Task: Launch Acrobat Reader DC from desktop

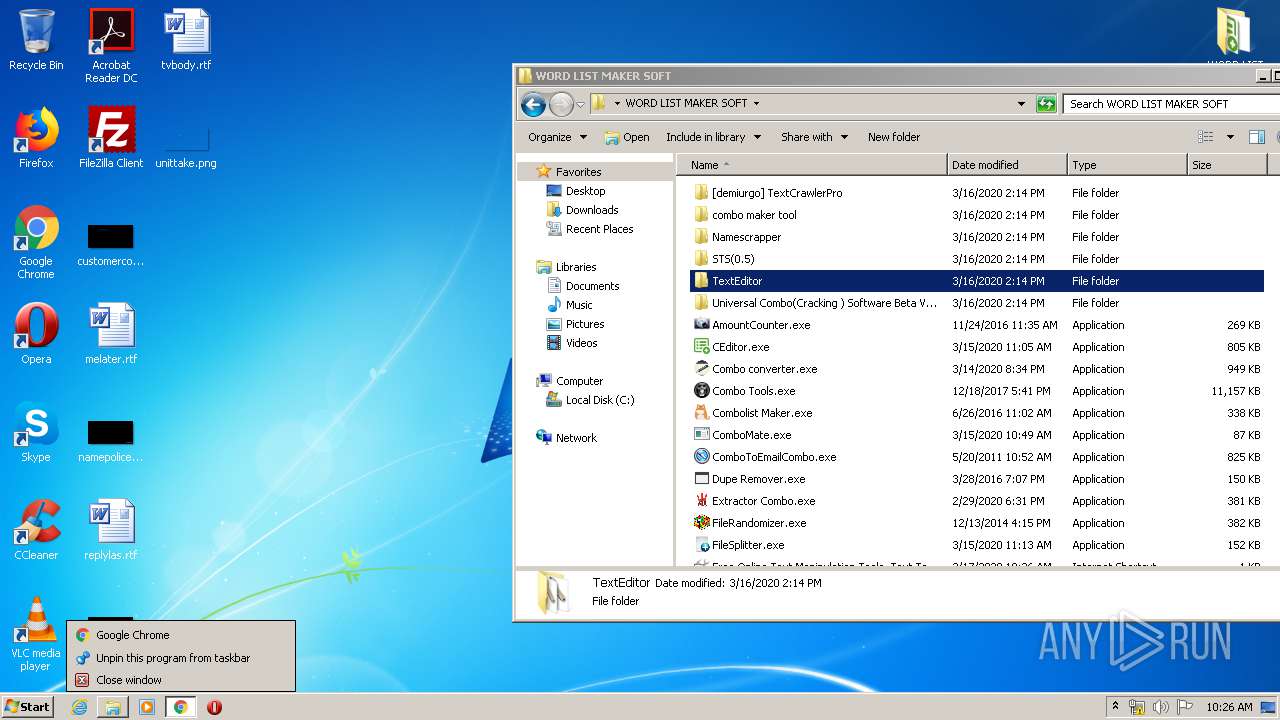Action: [111, 46]
